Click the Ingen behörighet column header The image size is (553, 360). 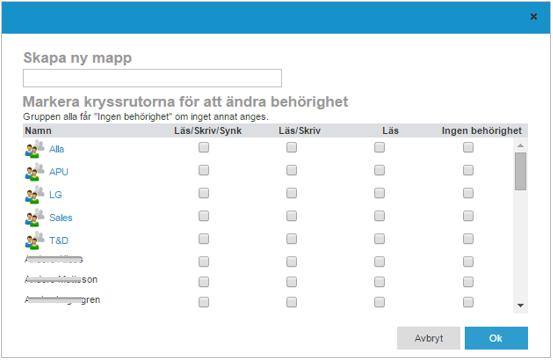[x=481, y=131]
